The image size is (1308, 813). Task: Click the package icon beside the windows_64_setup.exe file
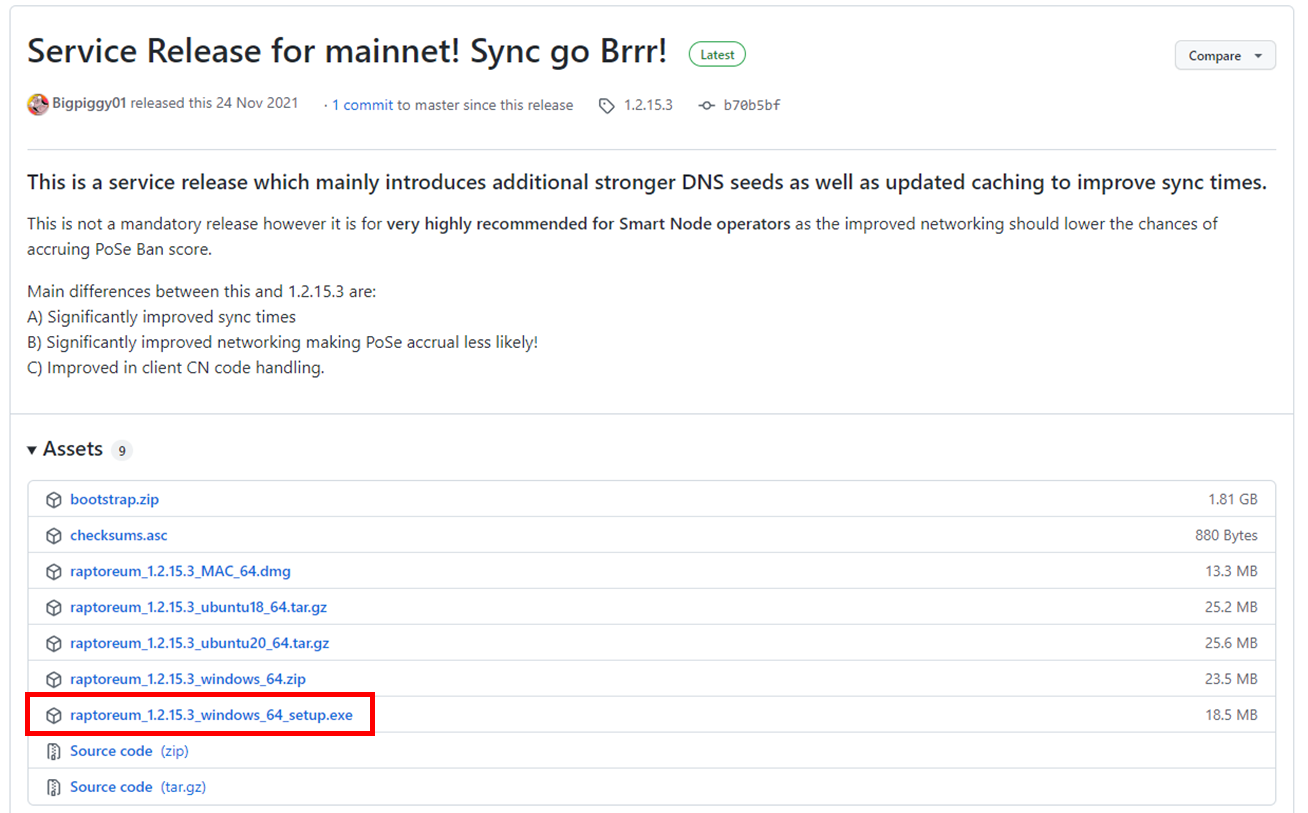(54, 715)
